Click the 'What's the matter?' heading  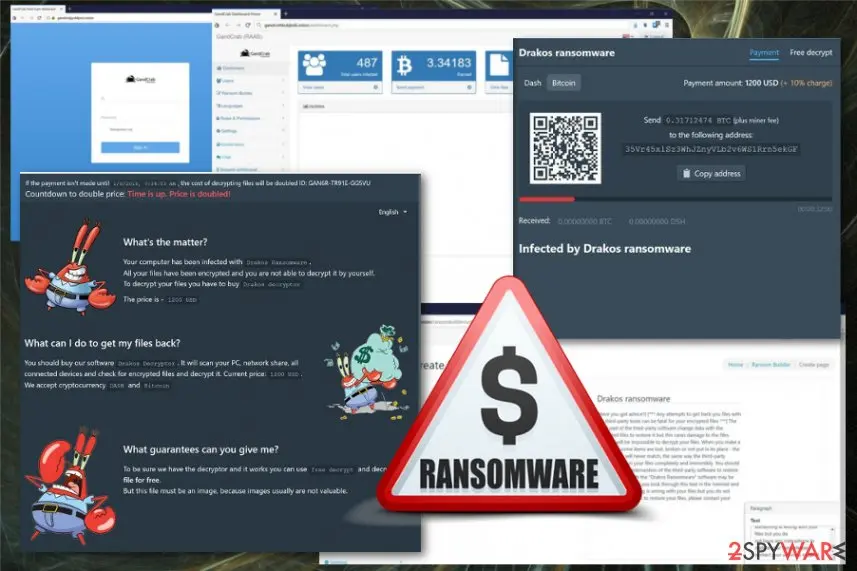tap(165, 242)
